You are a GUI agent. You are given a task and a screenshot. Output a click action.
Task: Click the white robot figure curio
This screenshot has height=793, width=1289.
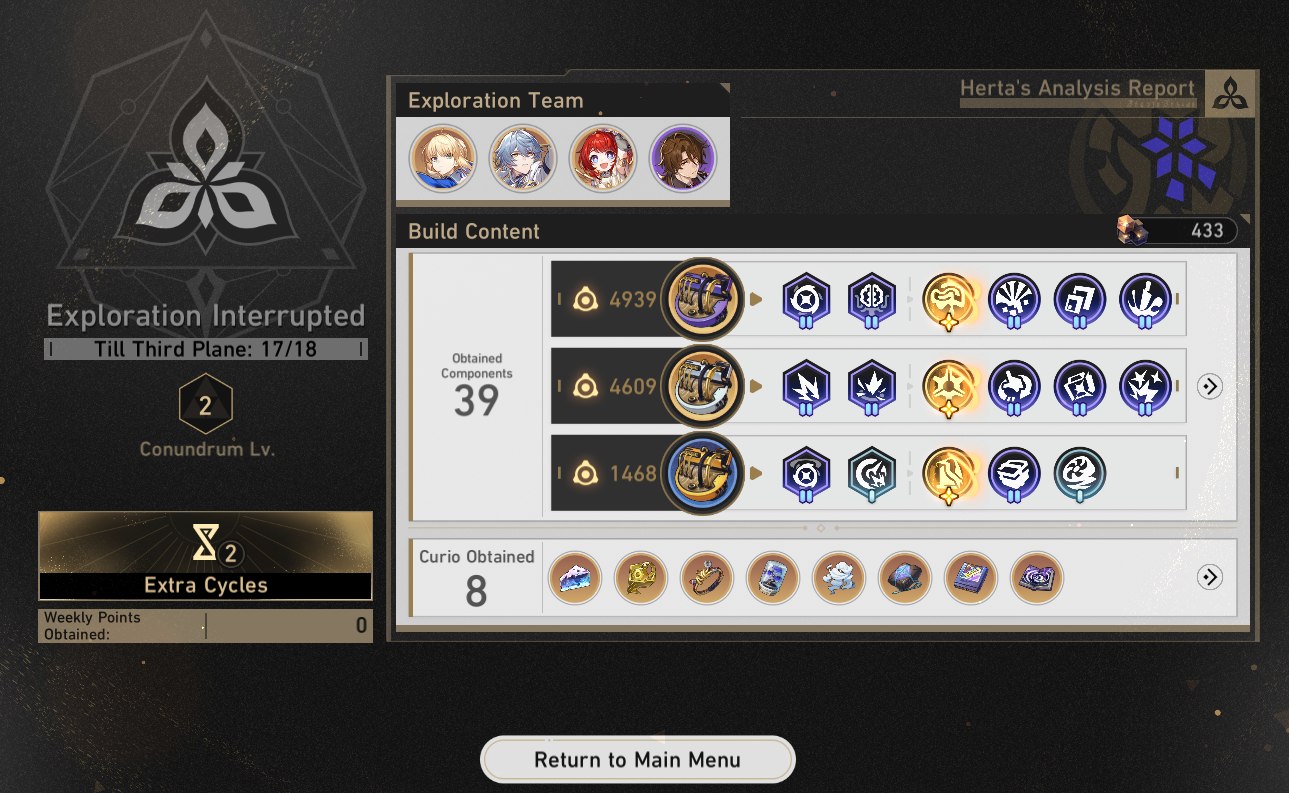(839, 578)
